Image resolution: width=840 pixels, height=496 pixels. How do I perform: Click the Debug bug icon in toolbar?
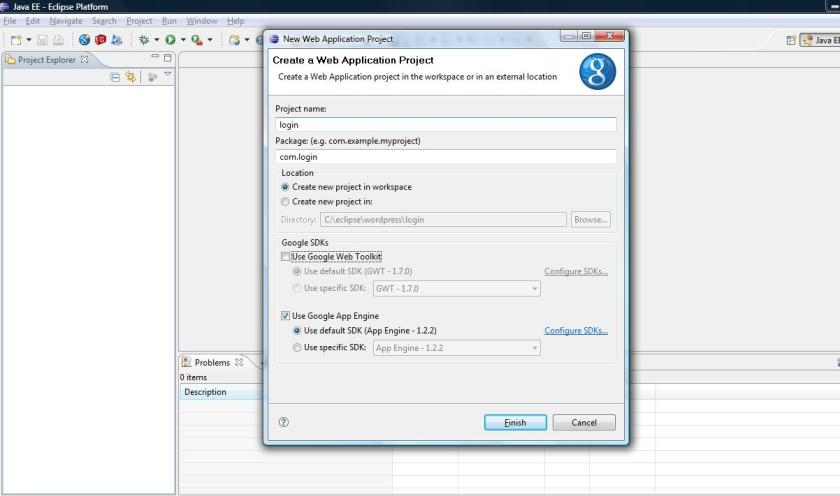[x=144, y=40]
